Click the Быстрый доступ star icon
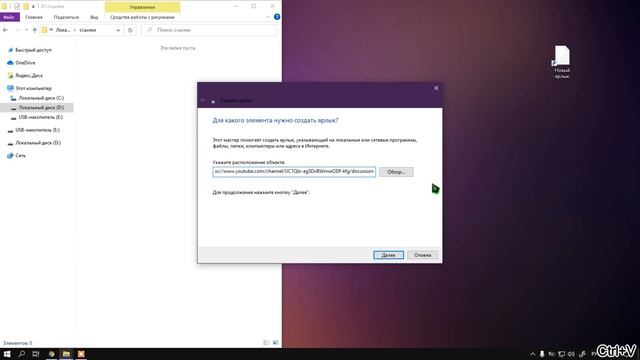This screenshot has width=640, height=360. pos(10,50)
